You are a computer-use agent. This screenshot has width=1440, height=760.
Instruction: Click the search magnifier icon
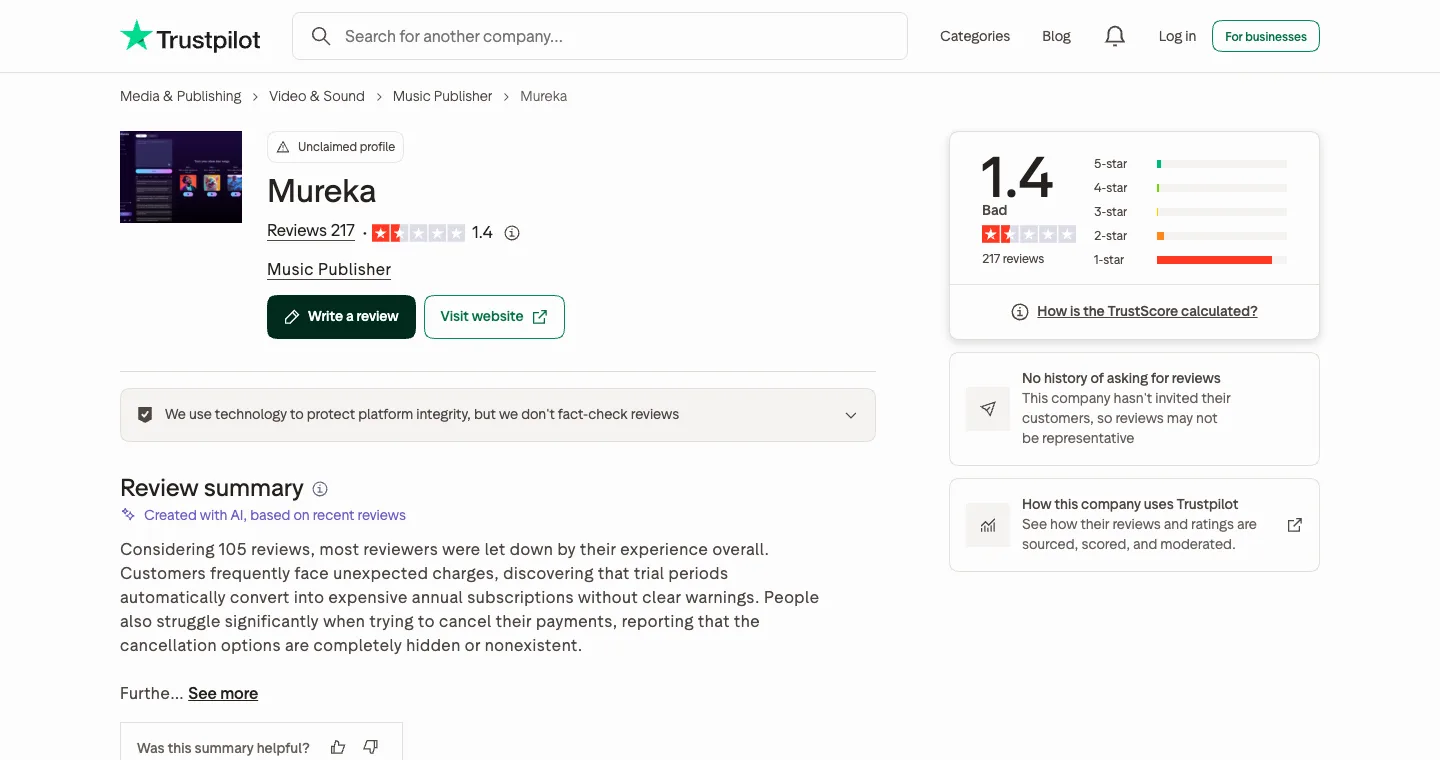click(321, 36)
